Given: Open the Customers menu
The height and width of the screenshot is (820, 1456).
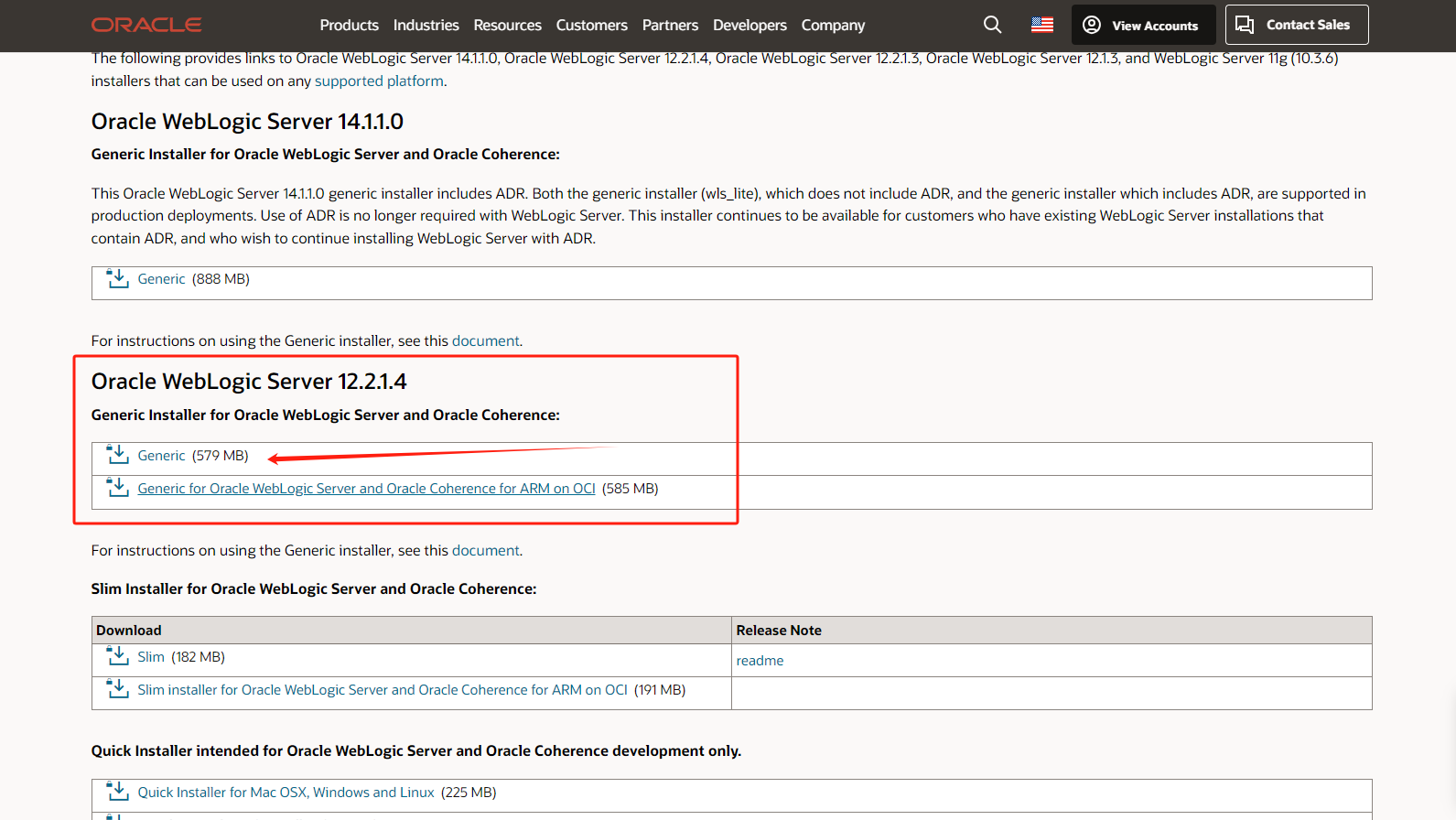Looking at the screenshot, I should click(x=591, y=25).
